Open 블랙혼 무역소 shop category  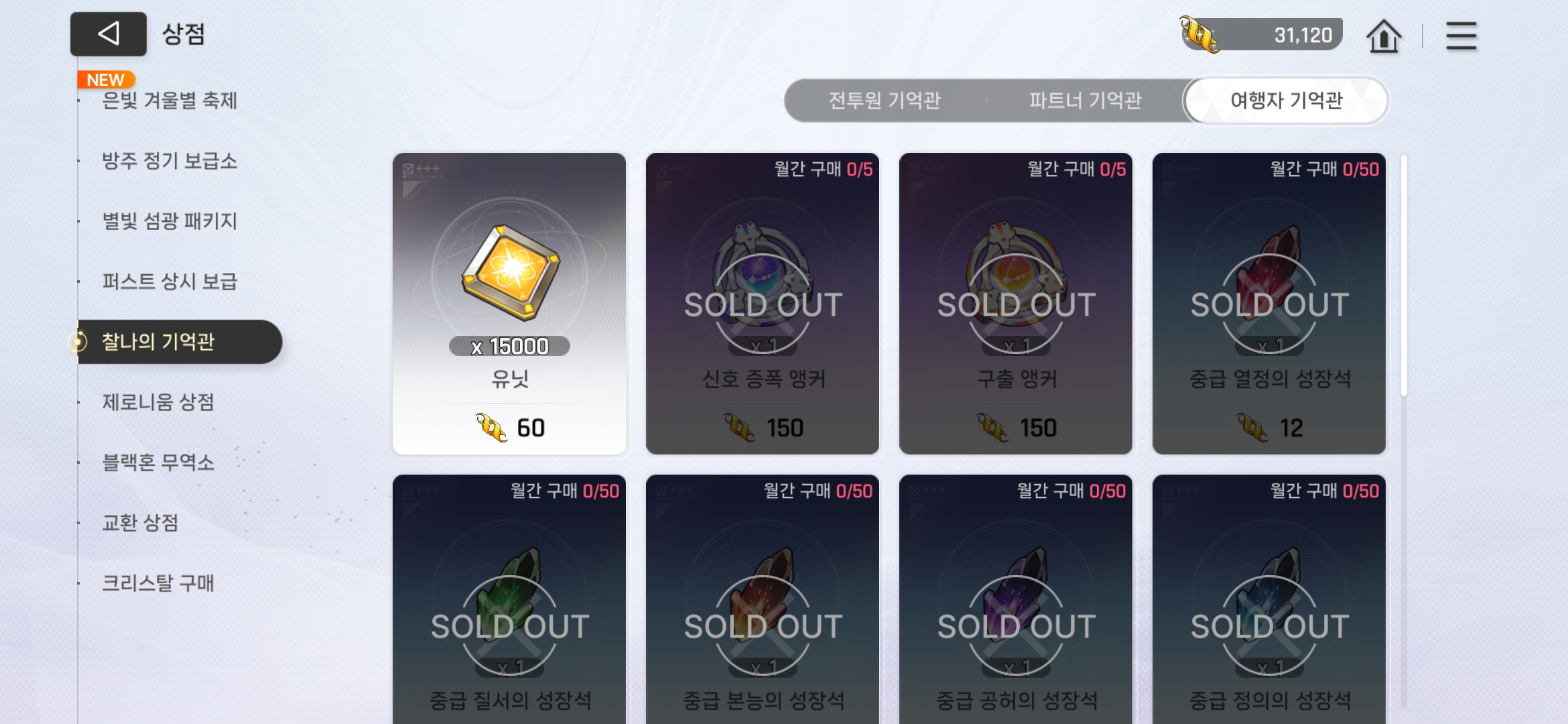point(158,463)
